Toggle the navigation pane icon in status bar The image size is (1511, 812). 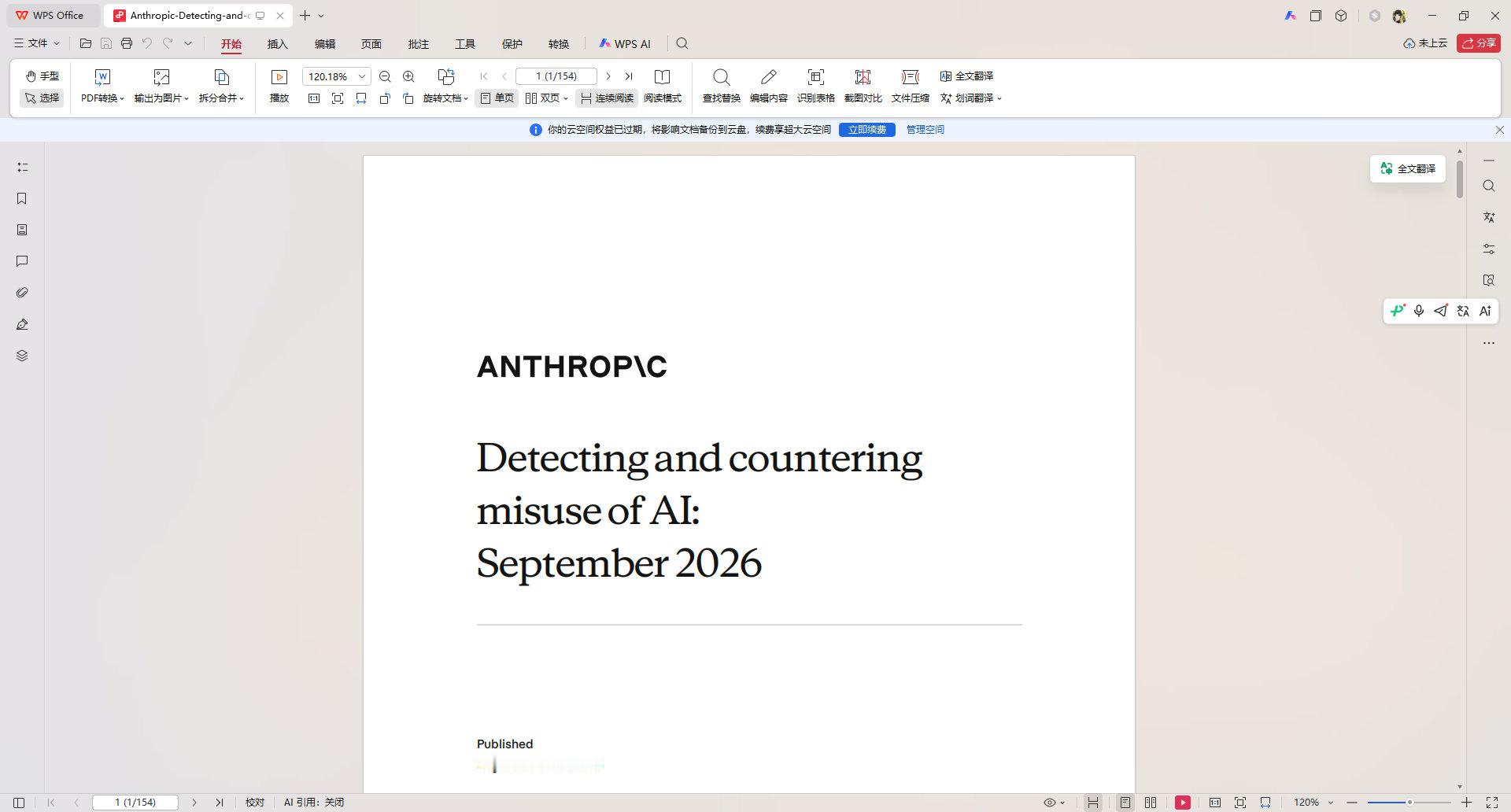pyautogui.click(x=19, y=803)
